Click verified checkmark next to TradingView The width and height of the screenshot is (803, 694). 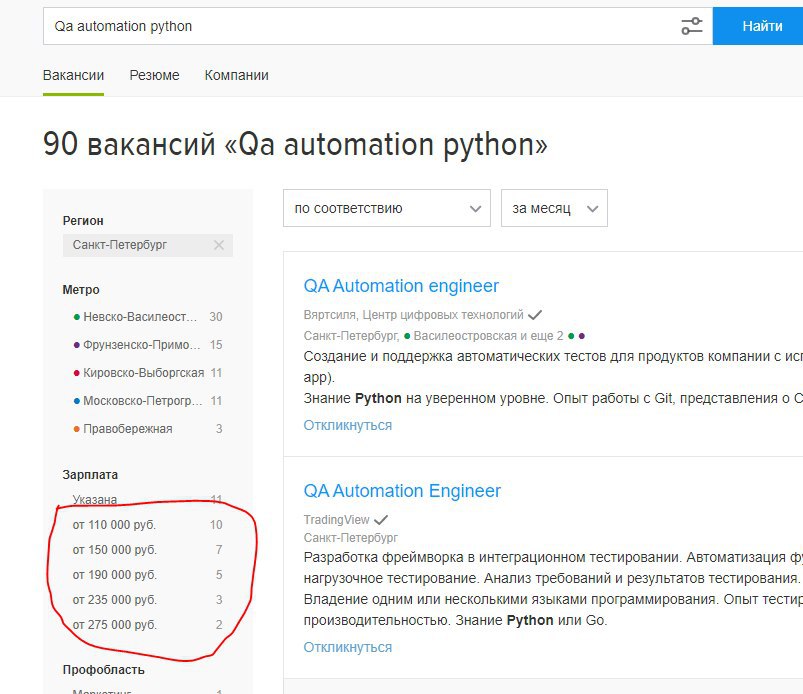(381, 520)
